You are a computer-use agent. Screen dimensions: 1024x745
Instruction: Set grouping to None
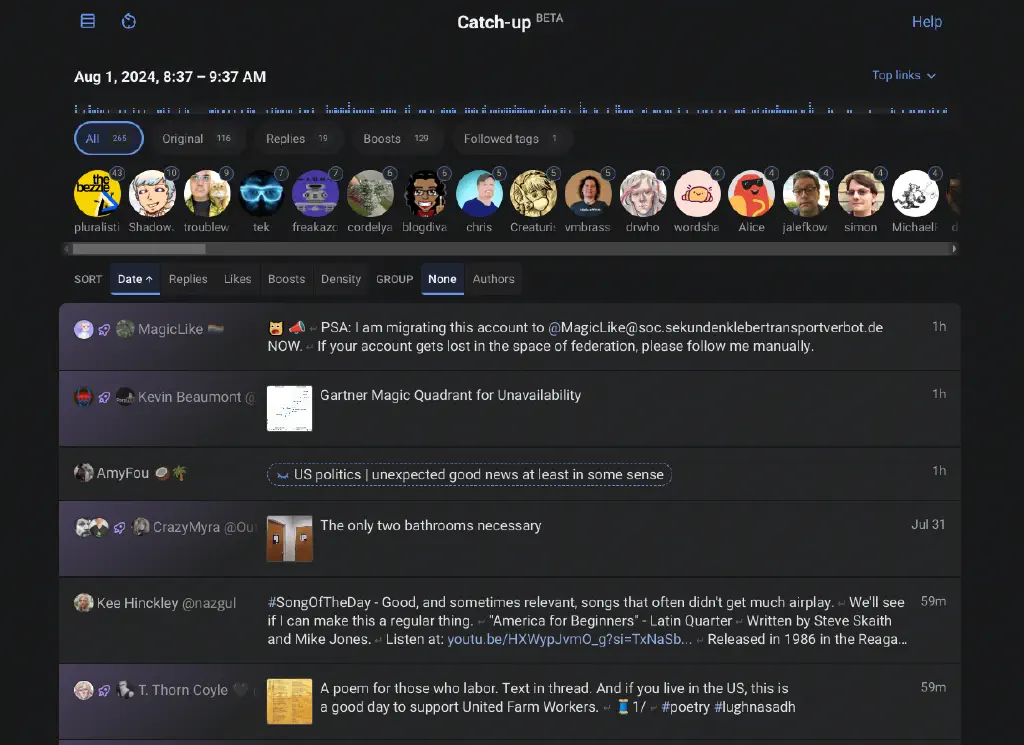coord(442,279)
